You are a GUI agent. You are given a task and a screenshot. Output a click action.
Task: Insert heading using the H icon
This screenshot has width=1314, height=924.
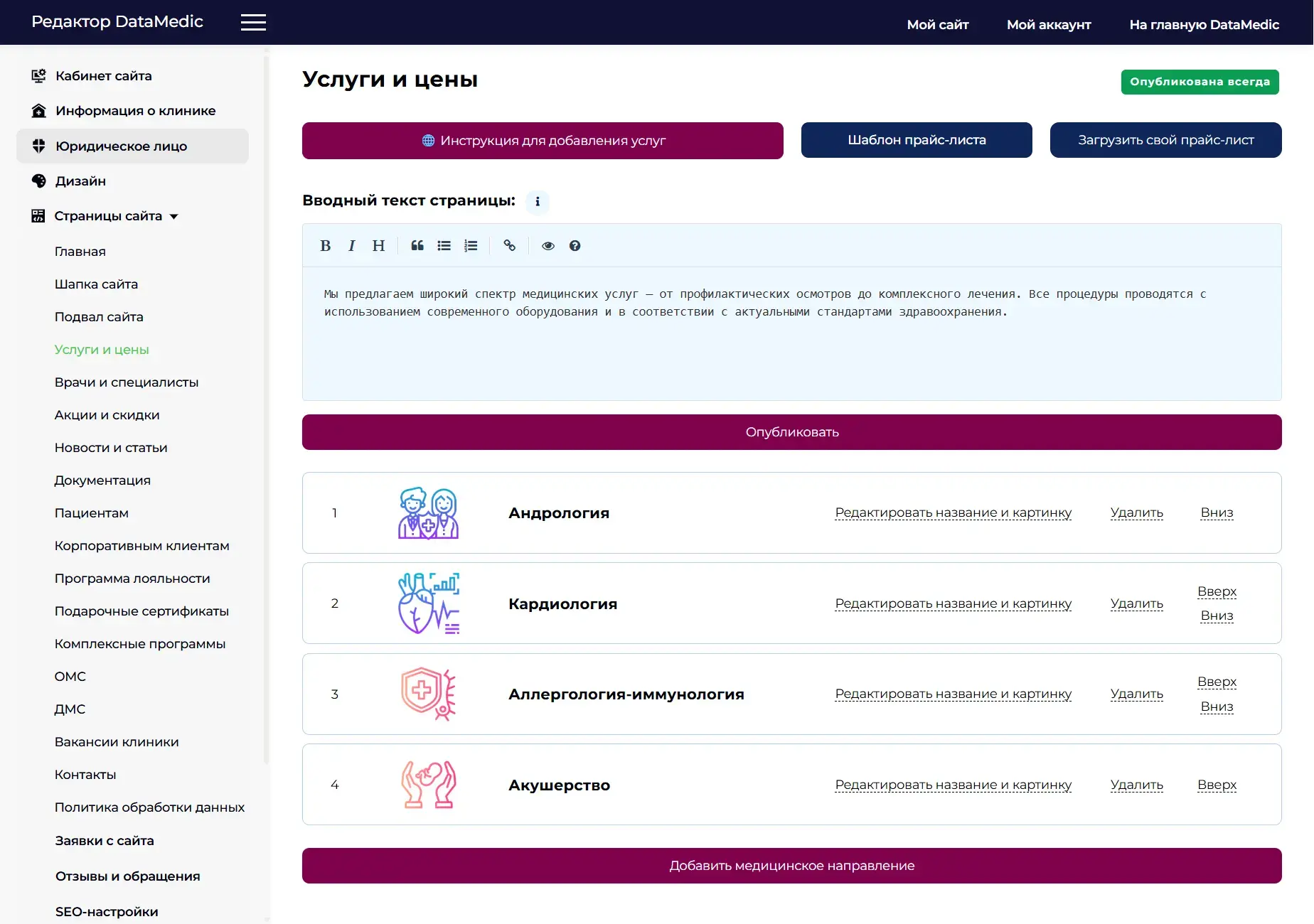(x=378, y=246)
